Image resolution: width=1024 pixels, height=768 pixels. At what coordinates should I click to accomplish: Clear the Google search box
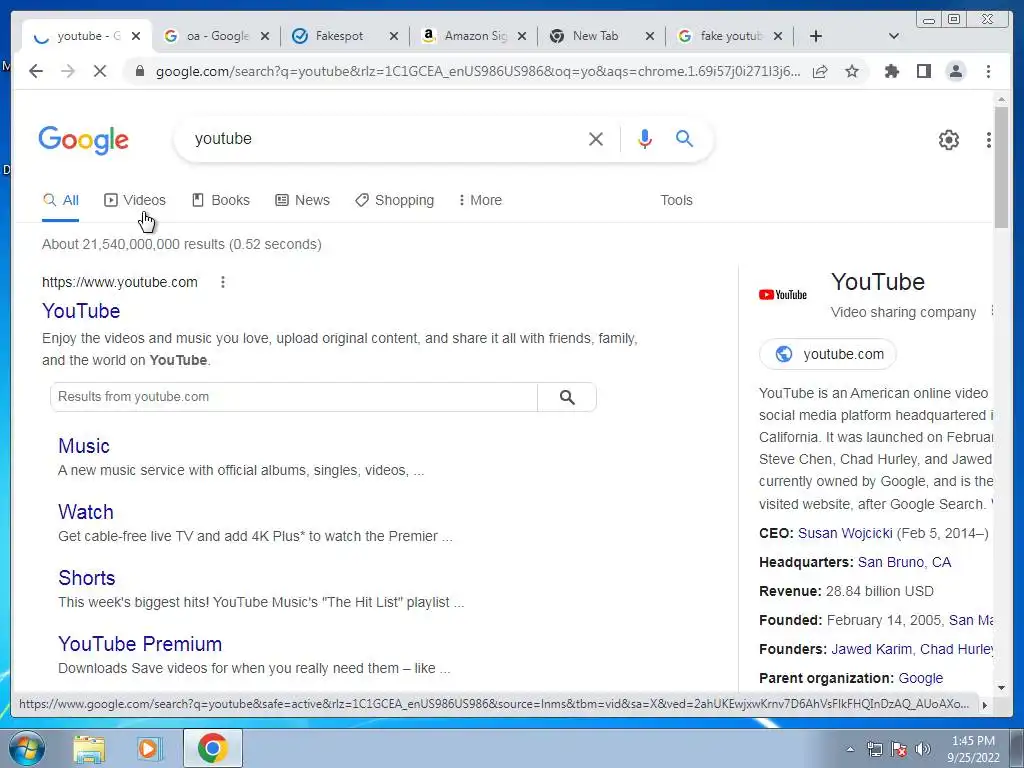point(596,139)
